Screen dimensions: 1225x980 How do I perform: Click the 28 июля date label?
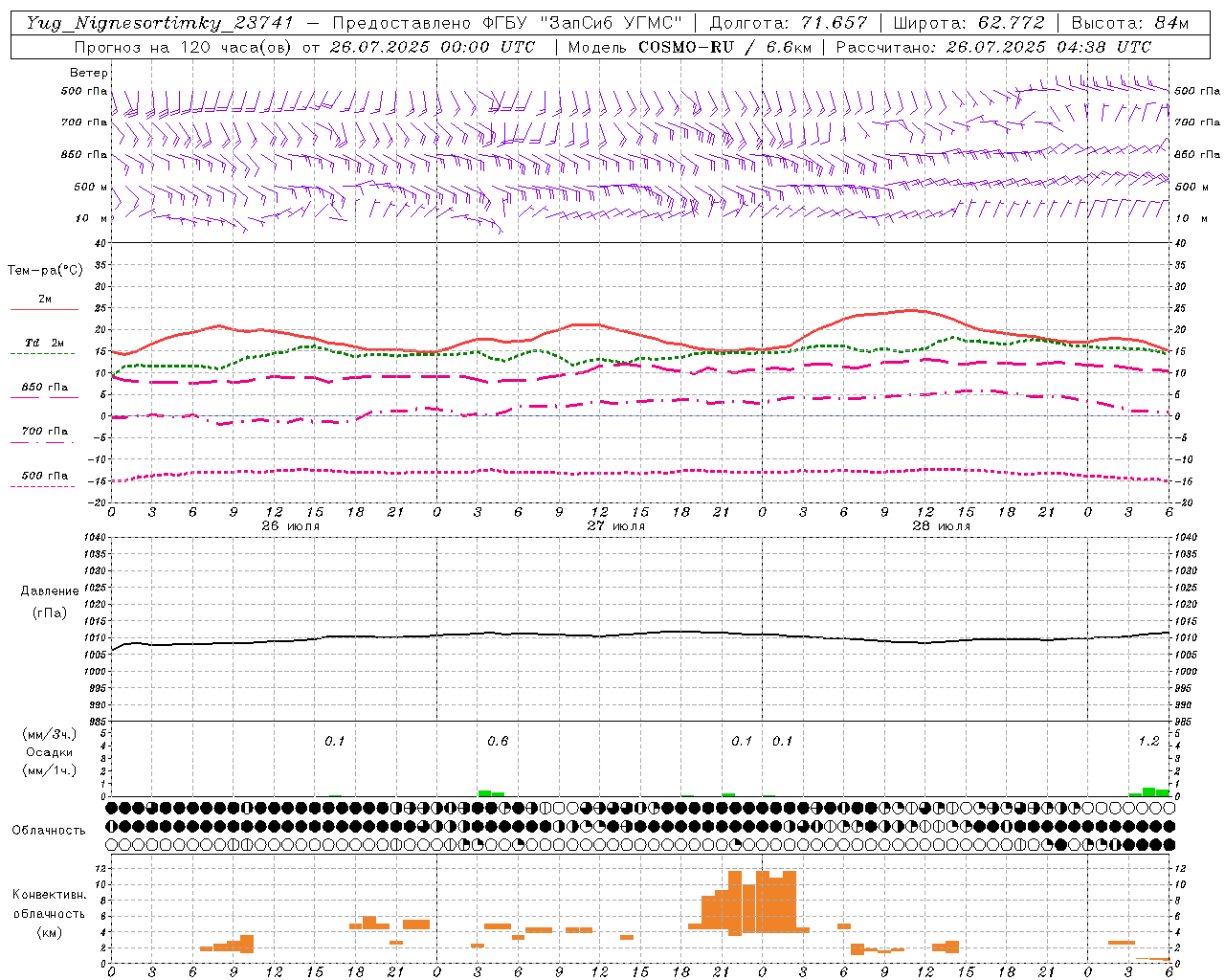pos(941,526)
